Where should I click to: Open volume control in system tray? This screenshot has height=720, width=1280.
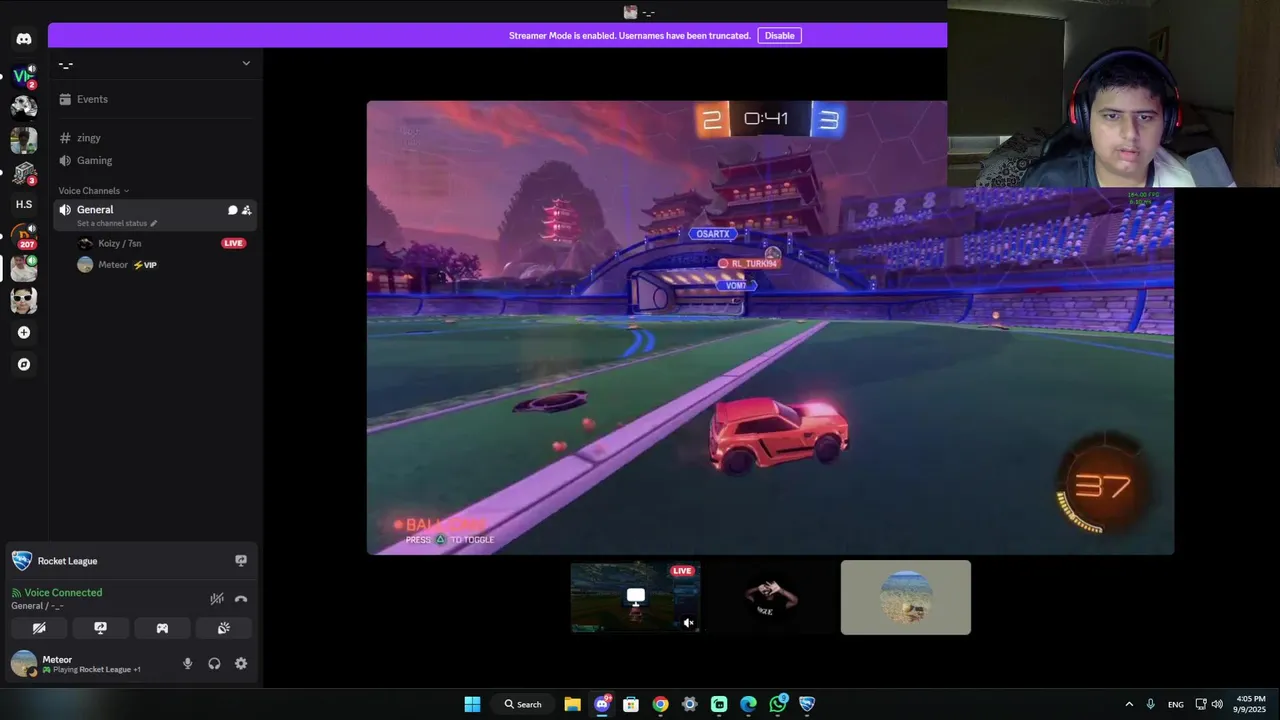pyautogui.click(x=1217, y=704)
